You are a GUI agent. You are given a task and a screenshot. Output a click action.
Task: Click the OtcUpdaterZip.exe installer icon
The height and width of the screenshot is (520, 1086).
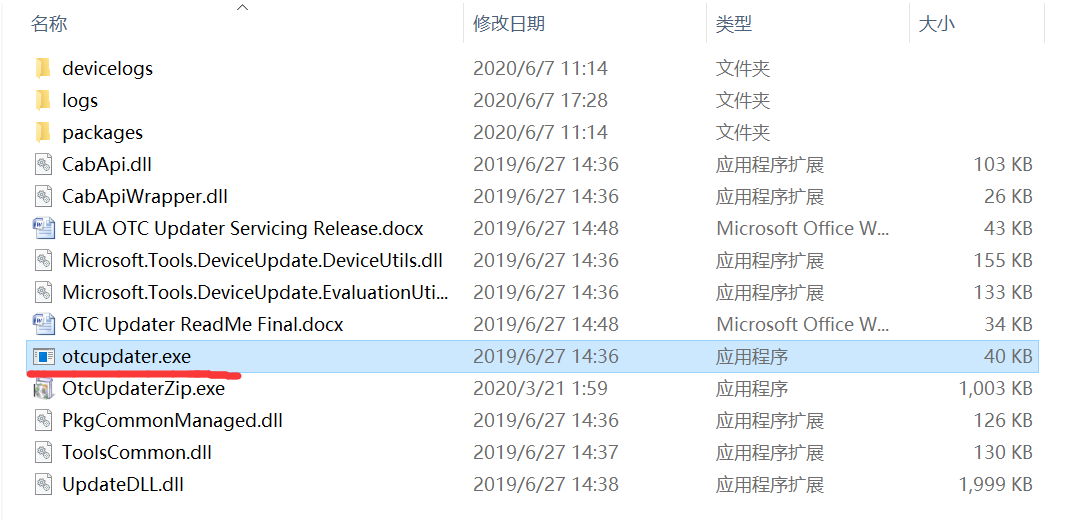pyautogui.click(x=43, y=388)
